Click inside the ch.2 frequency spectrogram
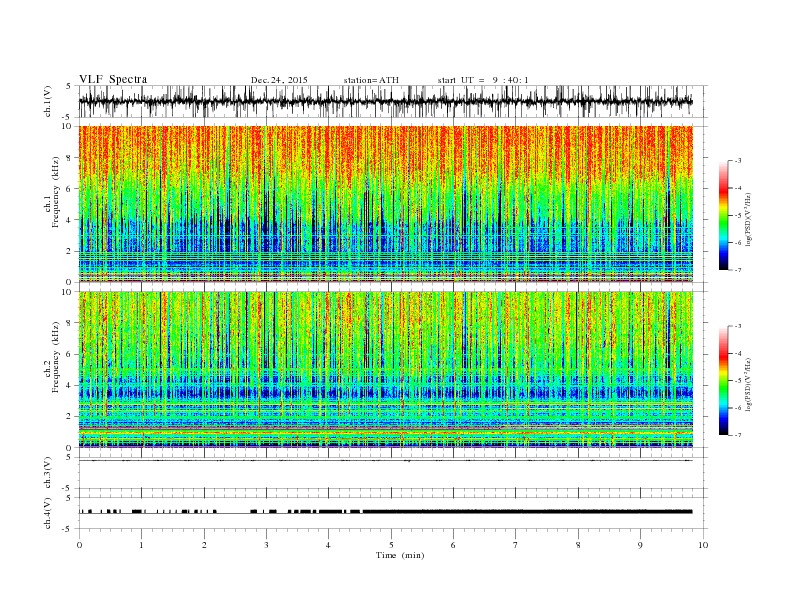The width and height of the screenshot is (792, 612). (x=386, y=370)
